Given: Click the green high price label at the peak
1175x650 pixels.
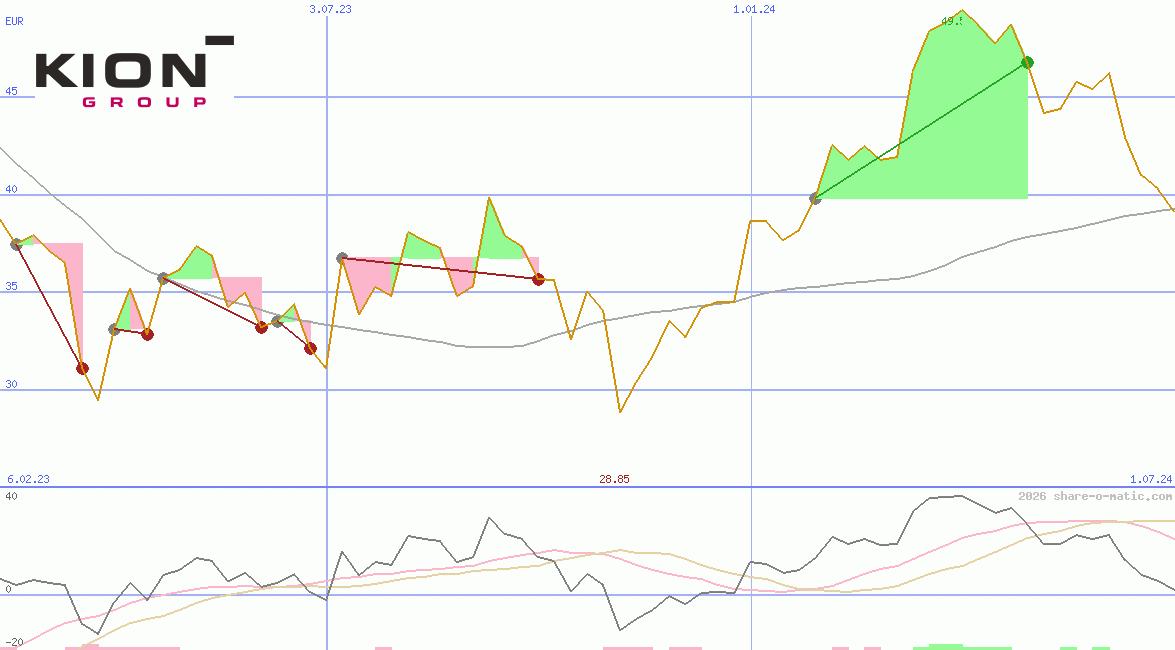Looking at the screenshot, I should pos(951,20).
